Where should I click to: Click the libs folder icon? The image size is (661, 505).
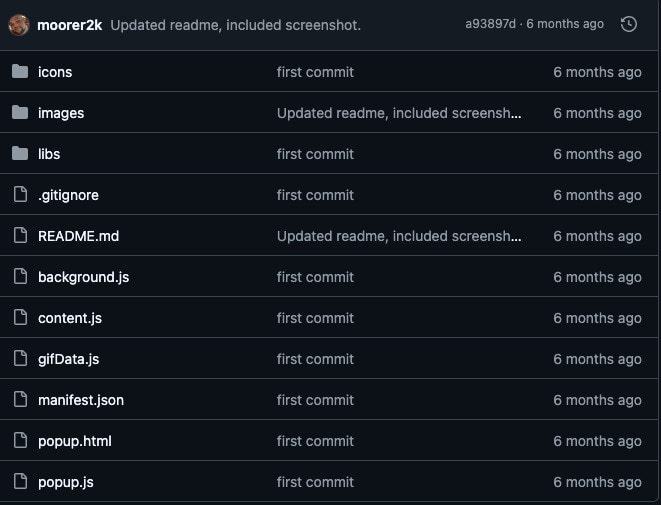click(20, 154)
